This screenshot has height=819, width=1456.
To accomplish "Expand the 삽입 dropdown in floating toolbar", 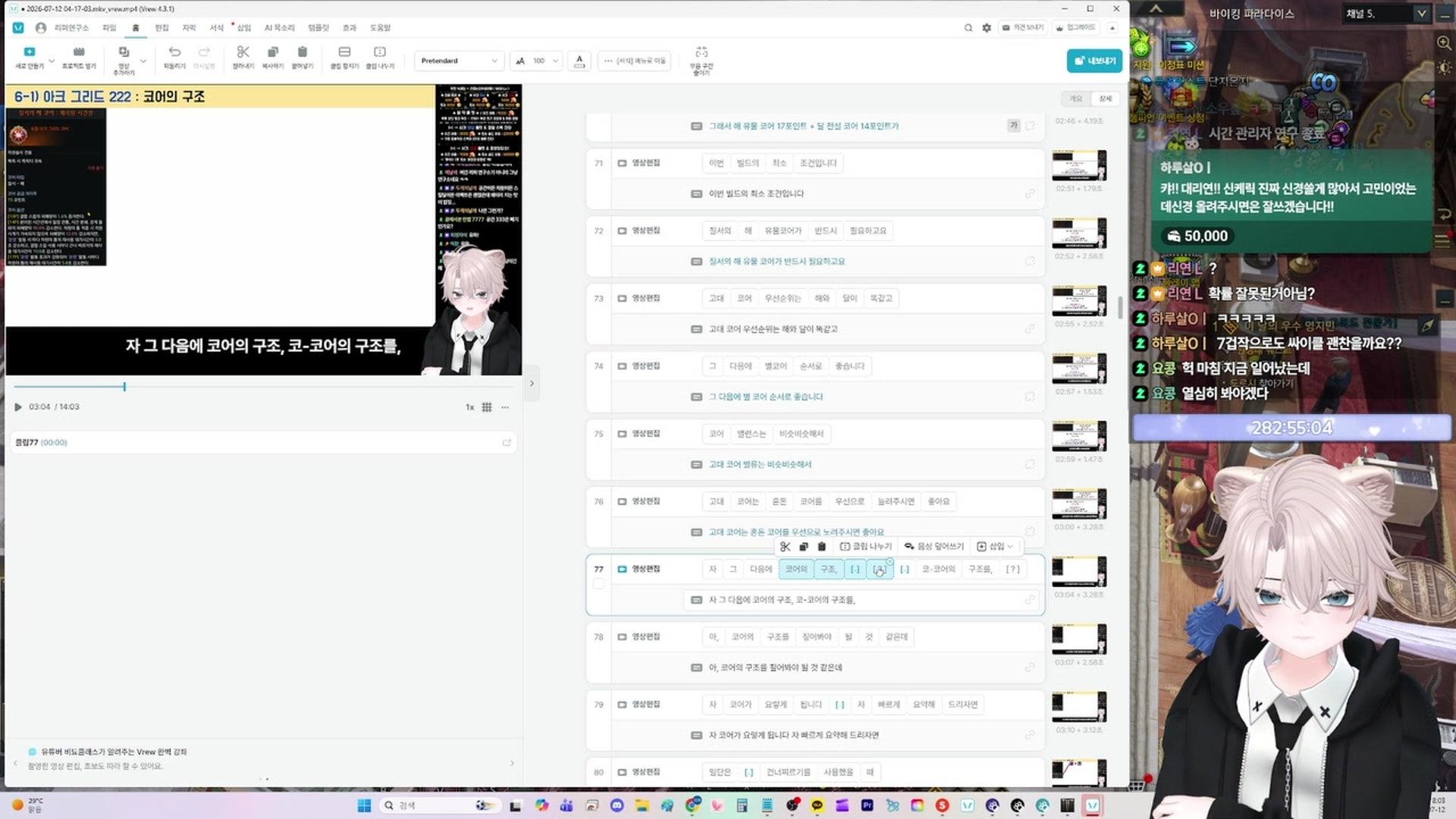I will (x=995, y=546).
